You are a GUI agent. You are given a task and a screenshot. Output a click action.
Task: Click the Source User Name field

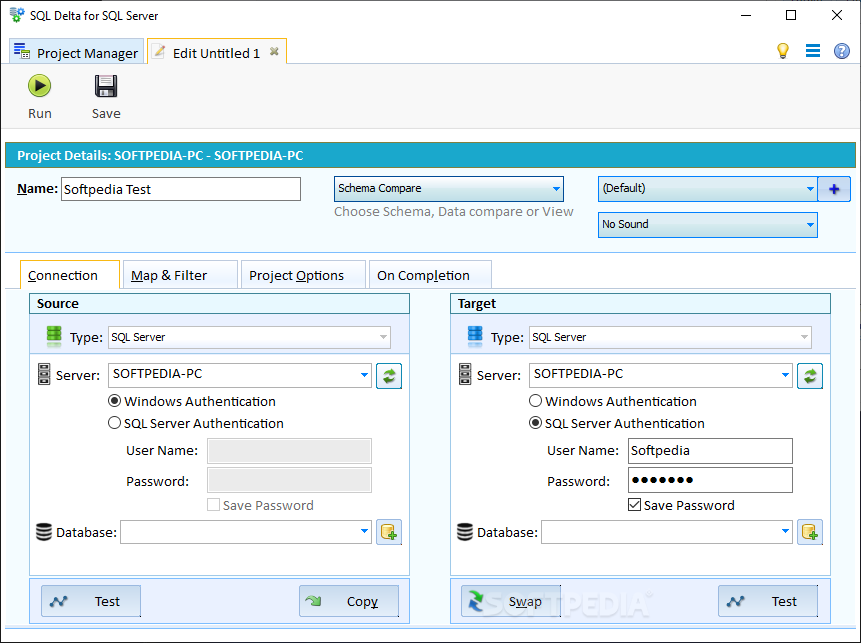(x=289, y=451)
